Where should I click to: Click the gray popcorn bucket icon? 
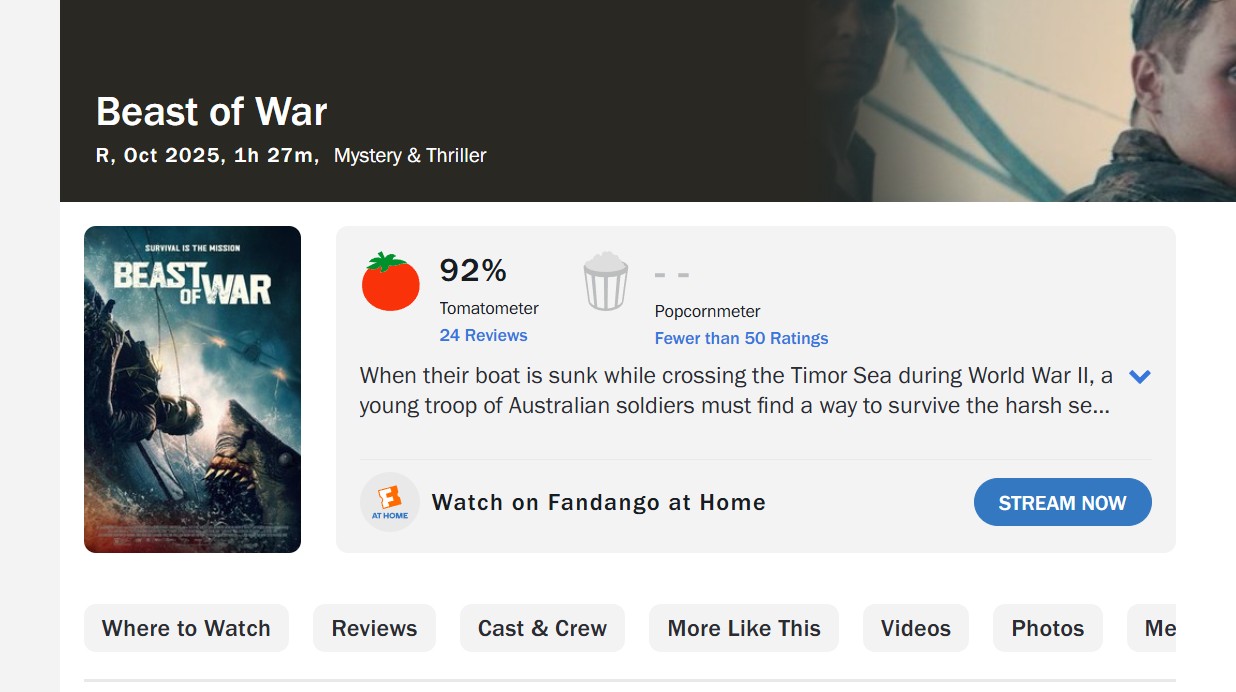[x=605, y=282]
